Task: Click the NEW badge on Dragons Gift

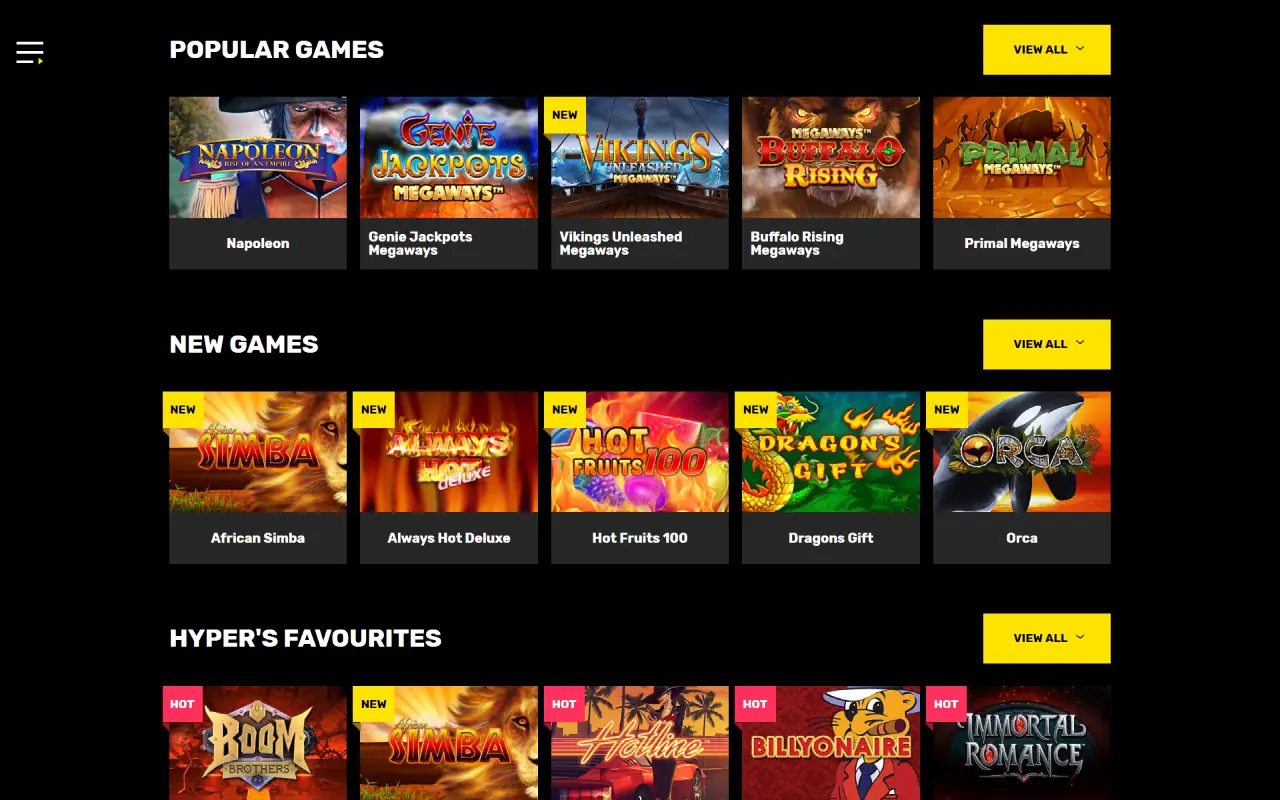Action: pos(756,410)
